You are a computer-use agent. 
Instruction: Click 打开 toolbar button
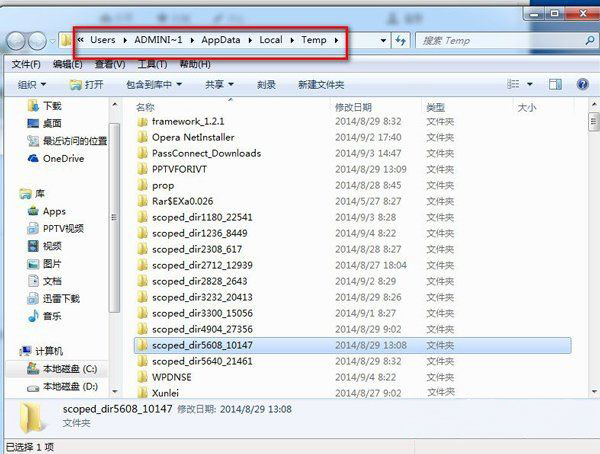click(87, 84)
